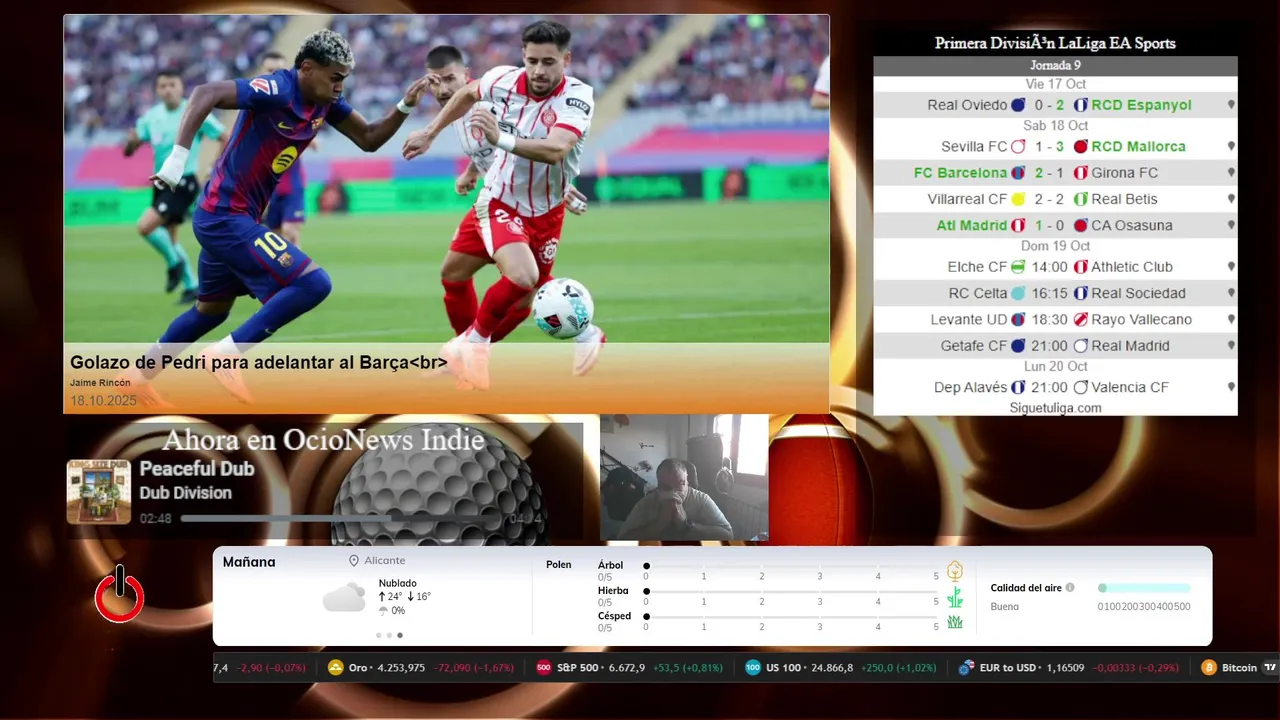This screenshot has height=720, width=1280.
Task: Click the Peaceful Dub track title
Action: [x=197, y=469]
